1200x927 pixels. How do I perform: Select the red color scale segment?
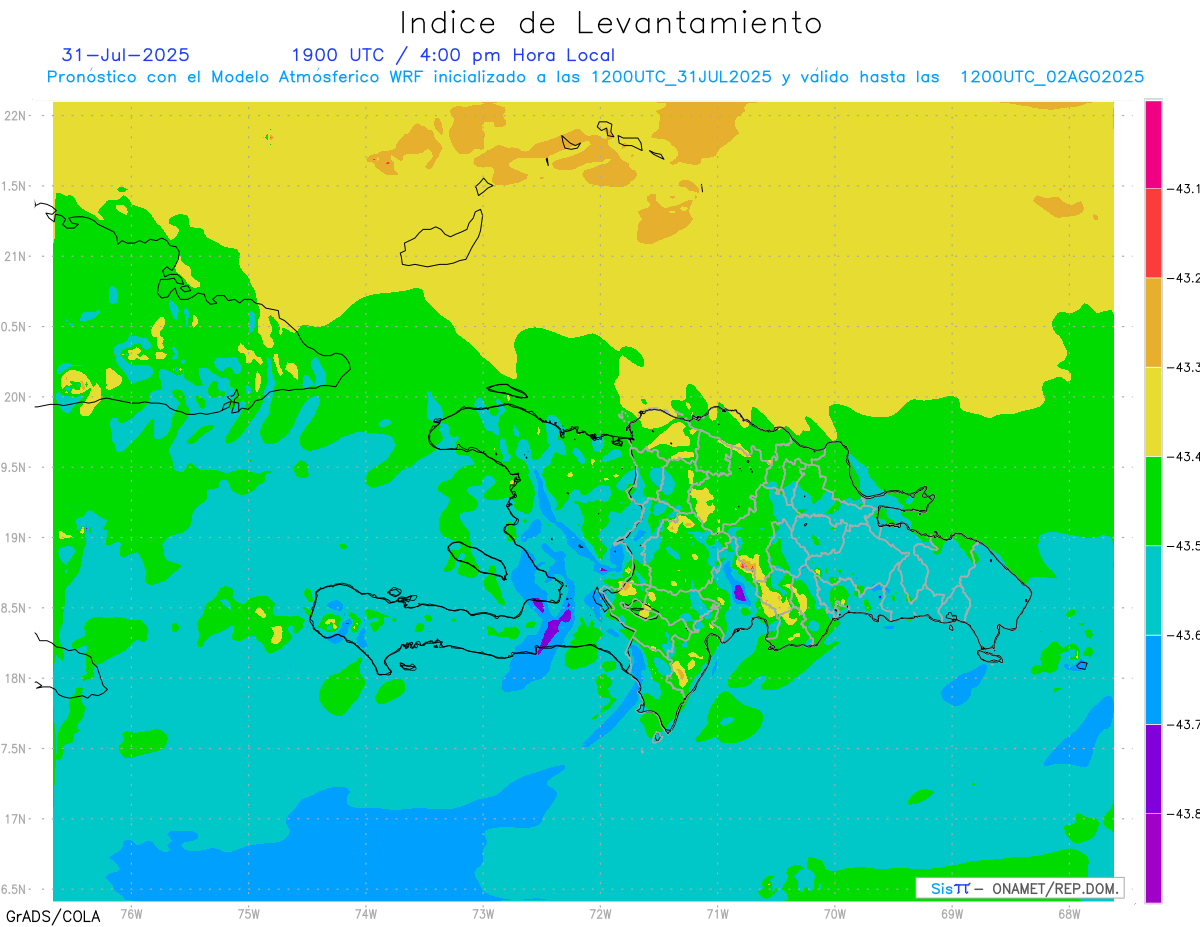click(x=1153, y=233)
